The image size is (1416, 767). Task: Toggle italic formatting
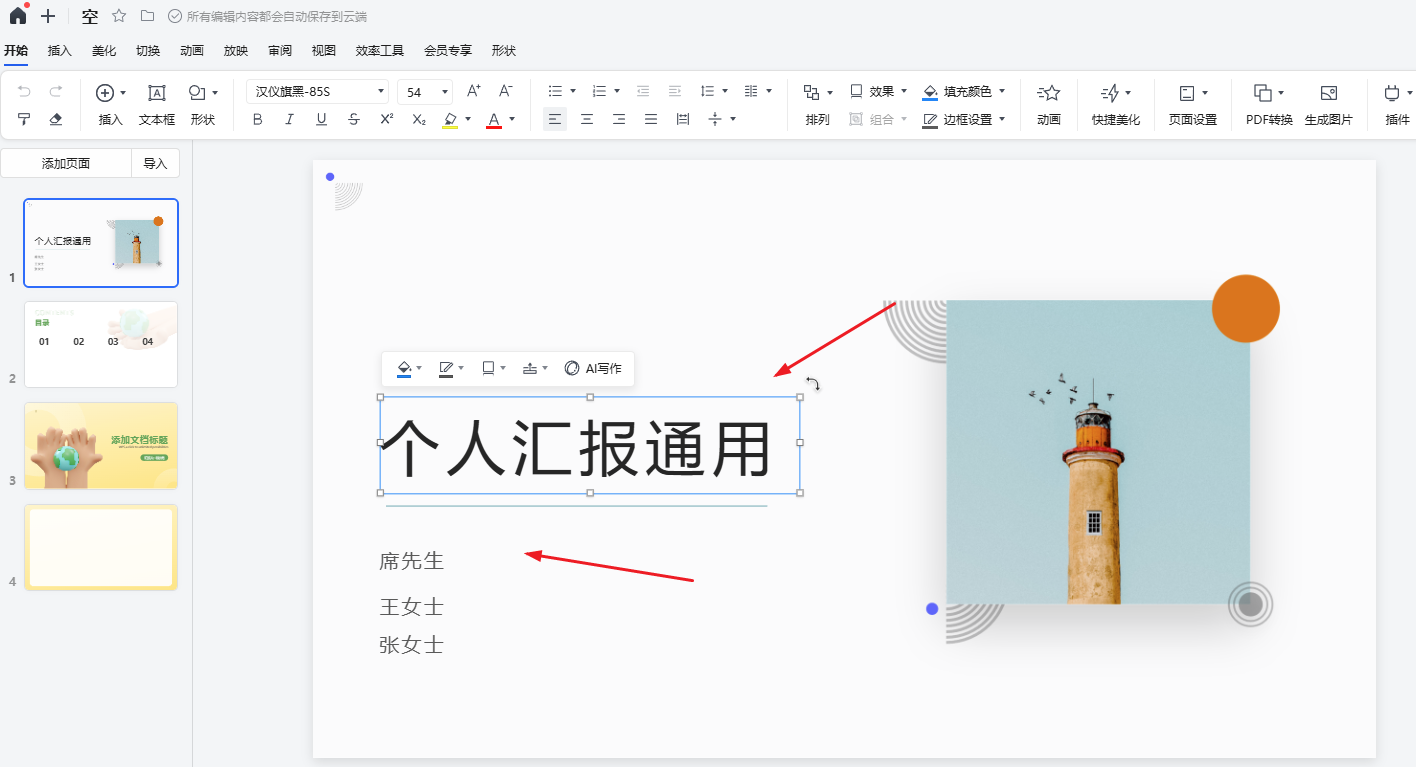(289, 119)
